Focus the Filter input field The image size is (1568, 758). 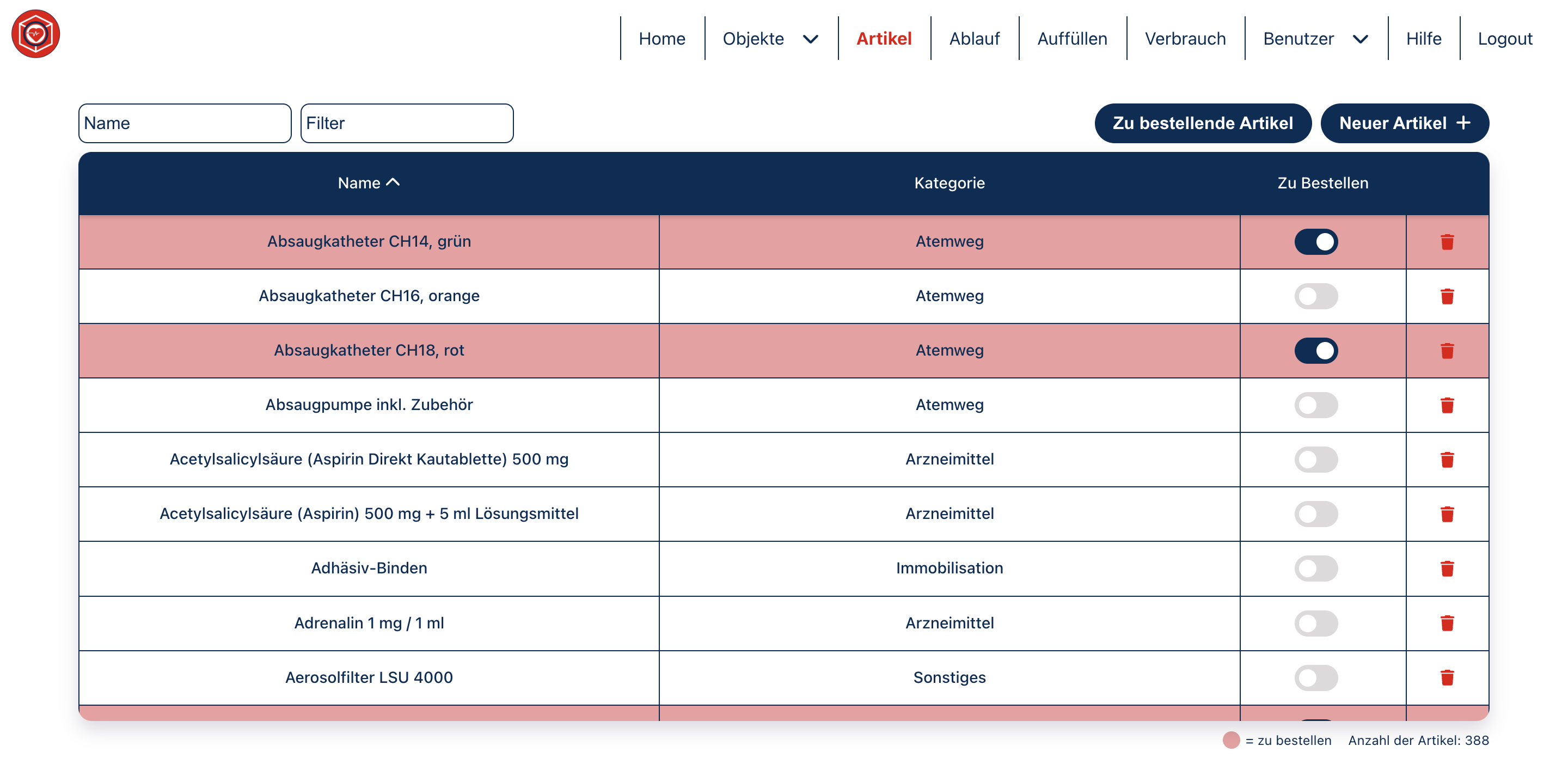pyautogui.click(x=407, y=123)
